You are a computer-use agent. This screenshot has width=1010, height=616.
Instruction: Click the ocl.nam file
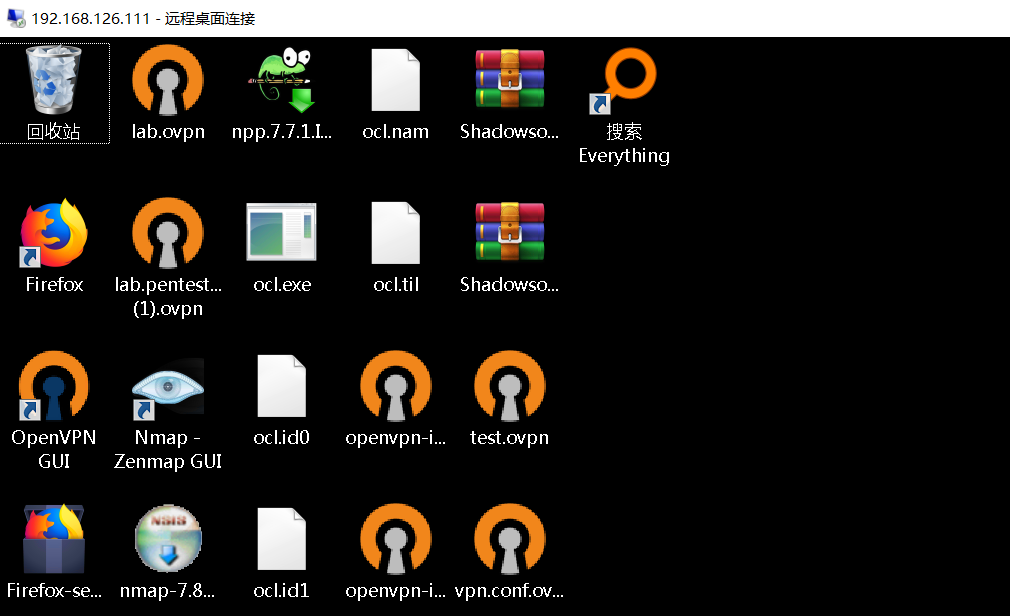395,81
